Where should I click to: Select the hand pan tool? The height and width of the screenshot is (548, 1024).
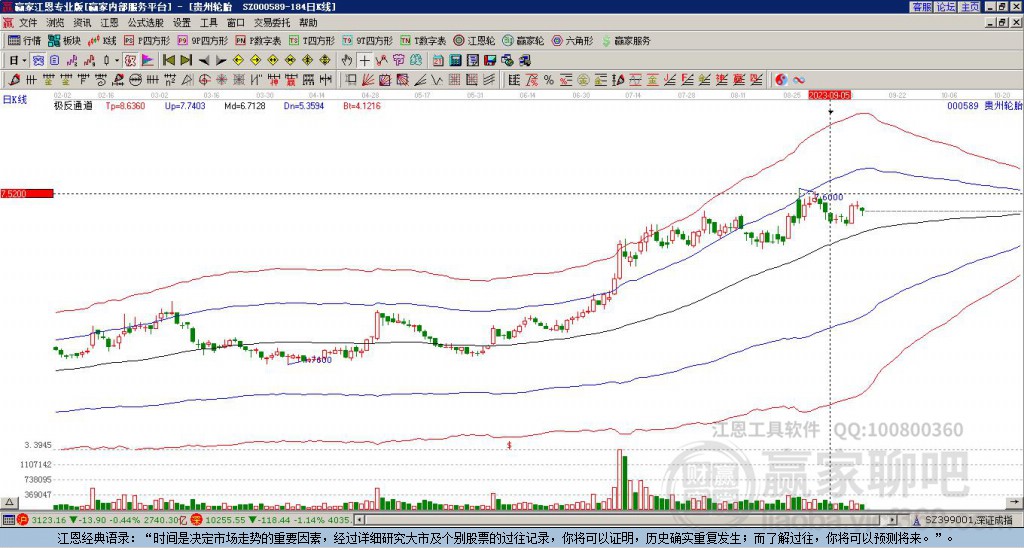pos(347,60)
